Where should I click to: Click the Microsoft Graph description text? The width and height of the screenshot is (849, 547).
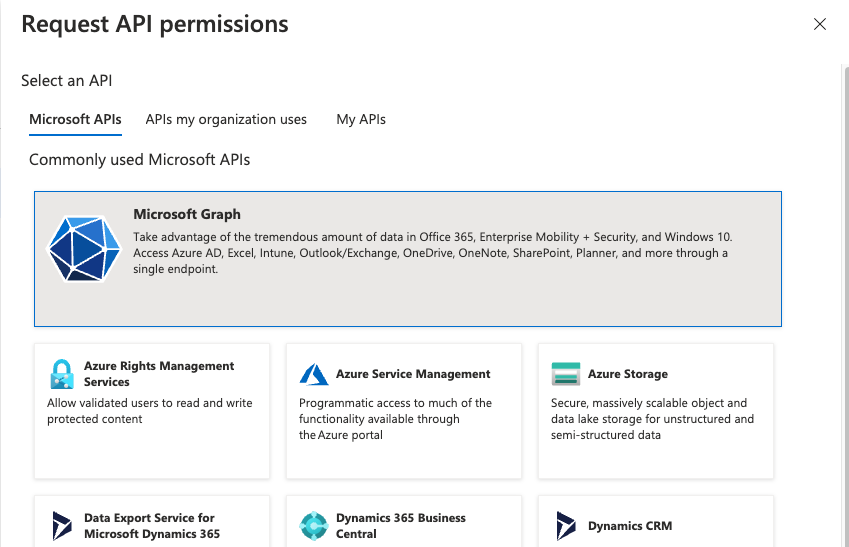pos(432,253)
